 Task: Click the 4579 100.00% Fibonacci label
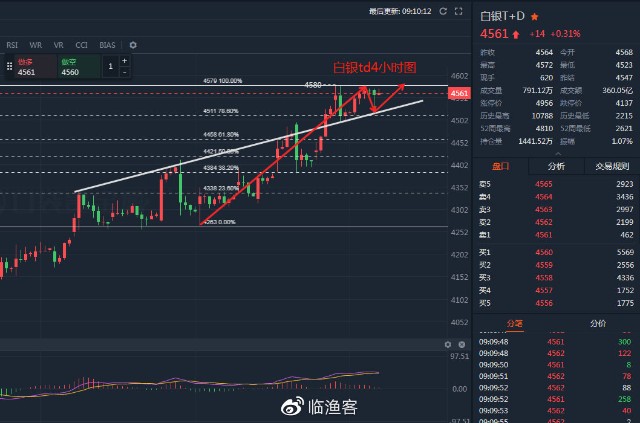pyautogui.click(x=222, y=80)
